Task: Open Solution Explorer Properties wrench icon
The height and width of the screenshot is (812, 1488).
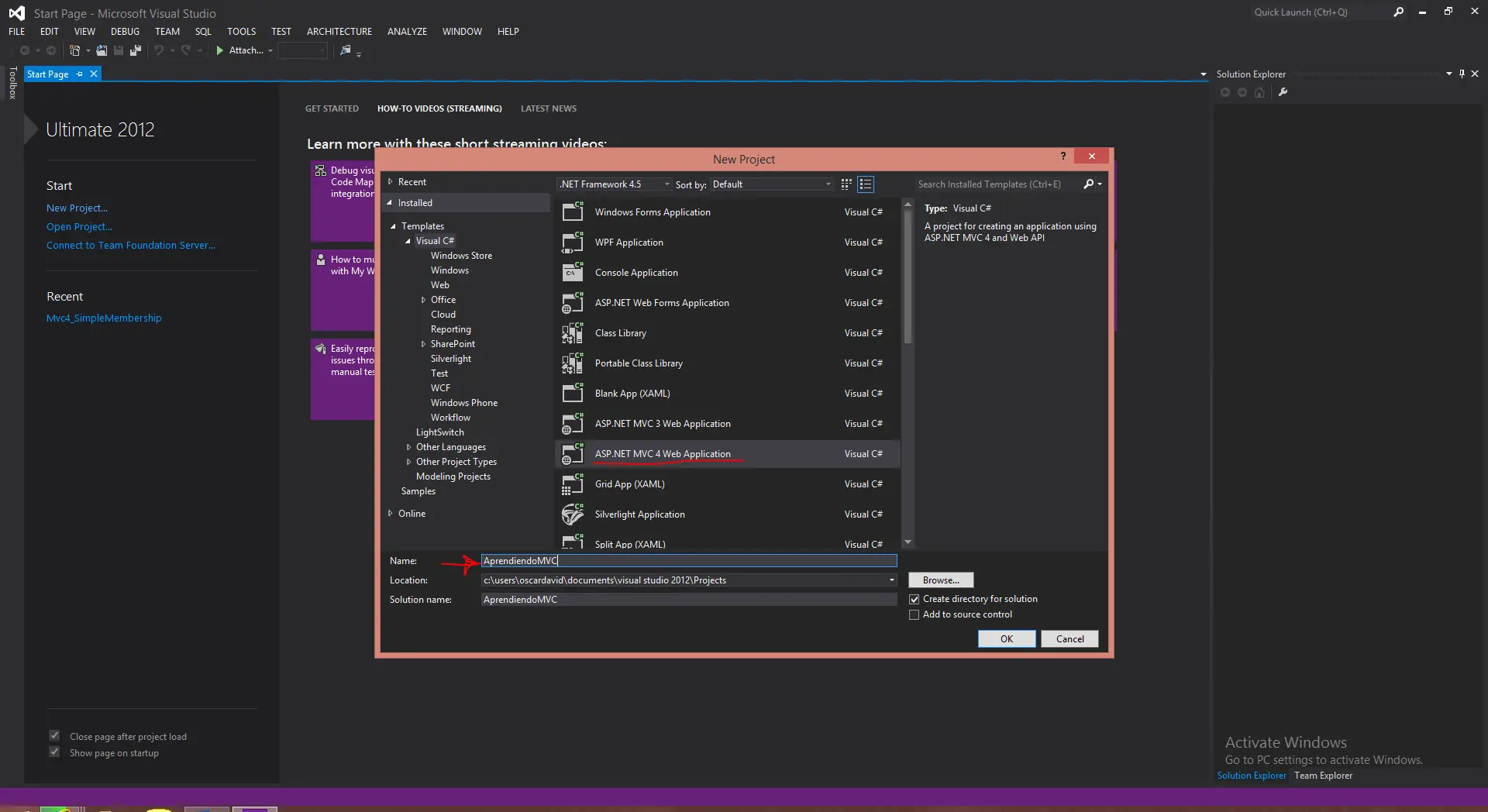Action: [x=1283, y=92]
